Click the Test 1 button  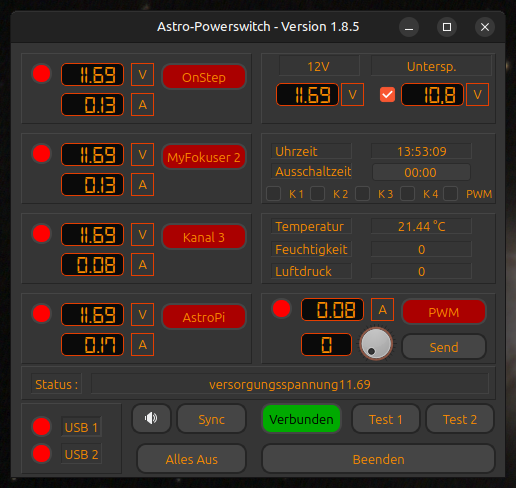tap(385, 419)
